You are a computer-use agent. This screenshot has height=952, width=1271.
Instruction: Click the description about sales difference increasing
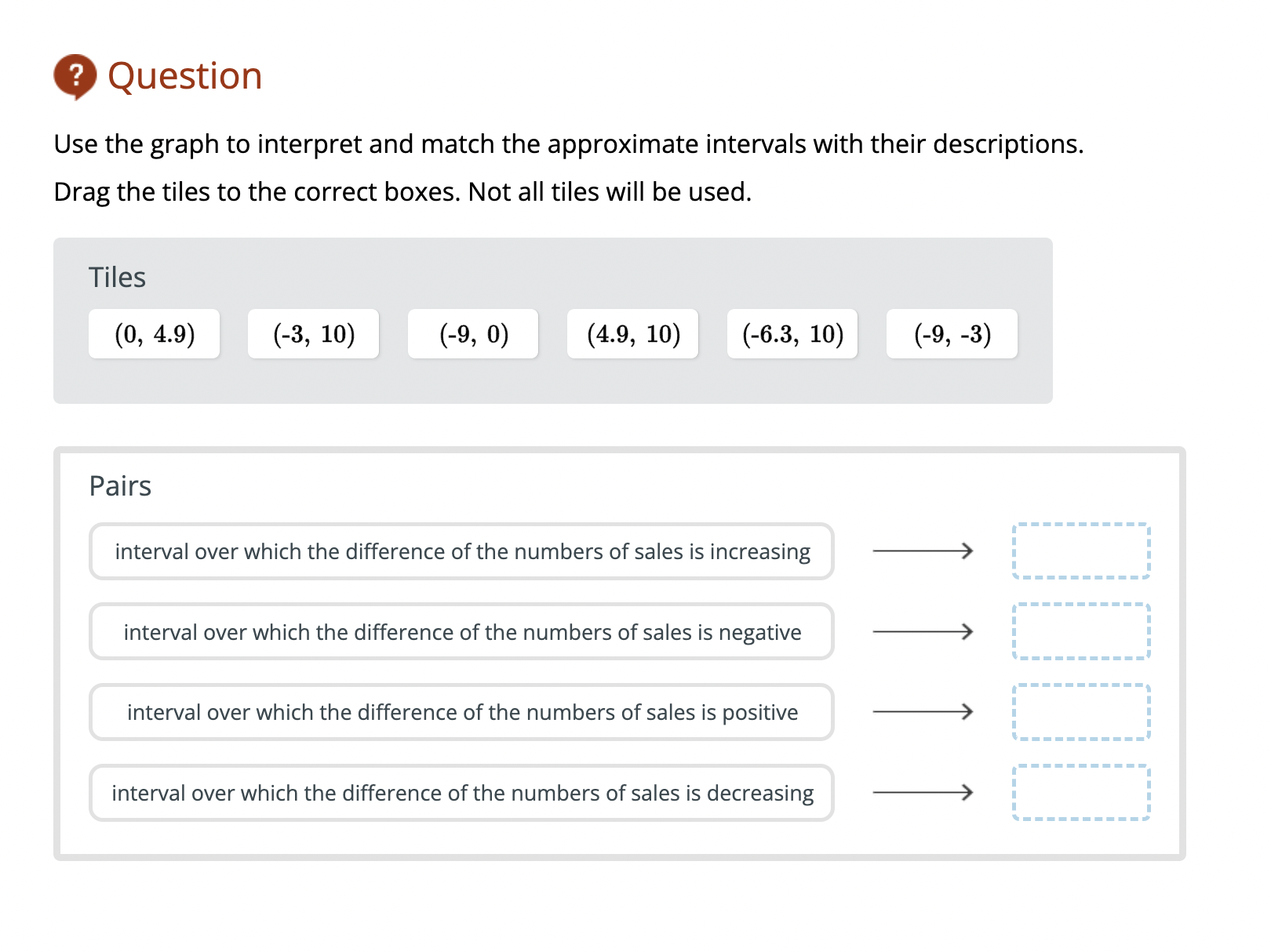pos(462,551)
